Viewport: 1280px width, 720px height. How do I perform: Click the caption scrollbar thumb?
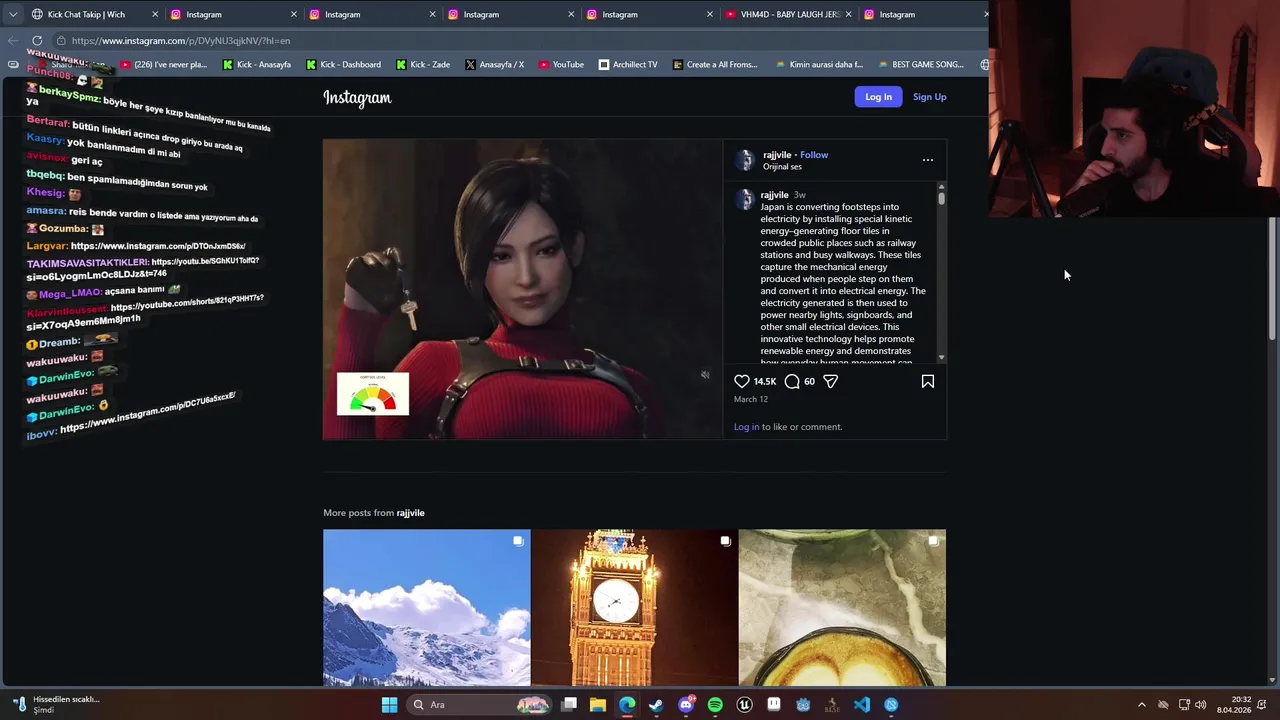click(x=941, y=198)
